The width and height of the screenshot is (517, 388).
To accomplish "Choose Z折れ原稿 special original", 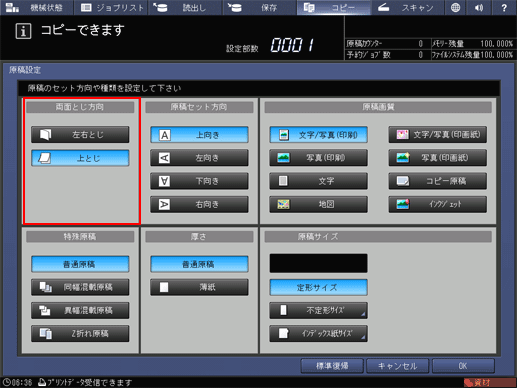I will 80,333.
